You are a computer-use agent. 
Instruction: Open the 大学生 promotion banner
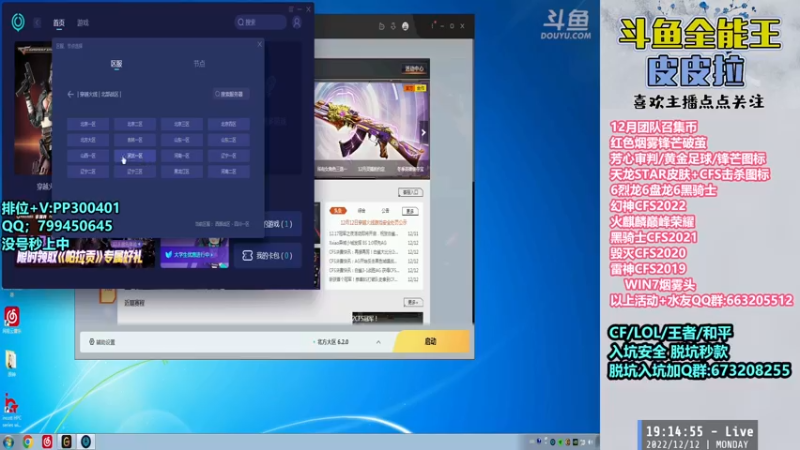(194, 253)
